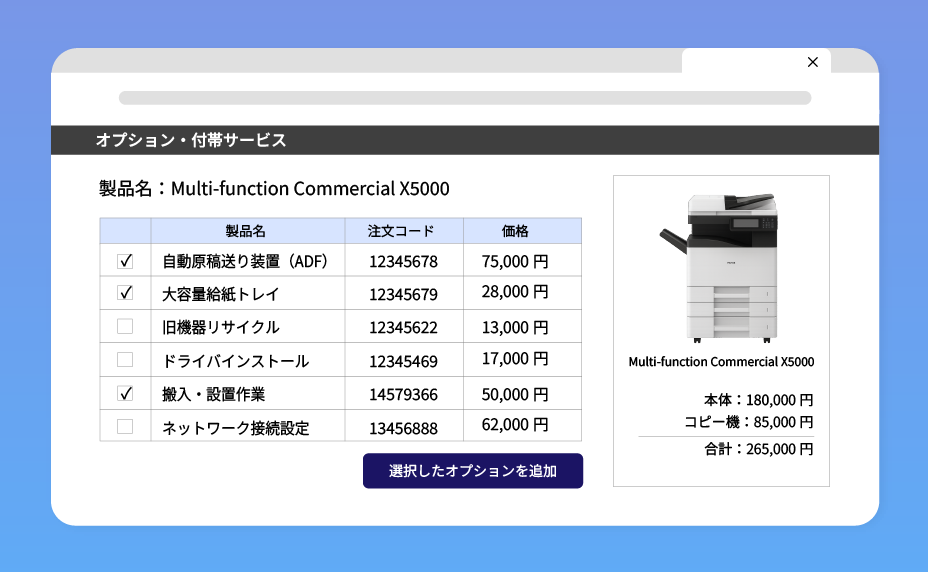Tick the ドライバインストール checkbox
The image size is (928, 572).
[125, 360]
